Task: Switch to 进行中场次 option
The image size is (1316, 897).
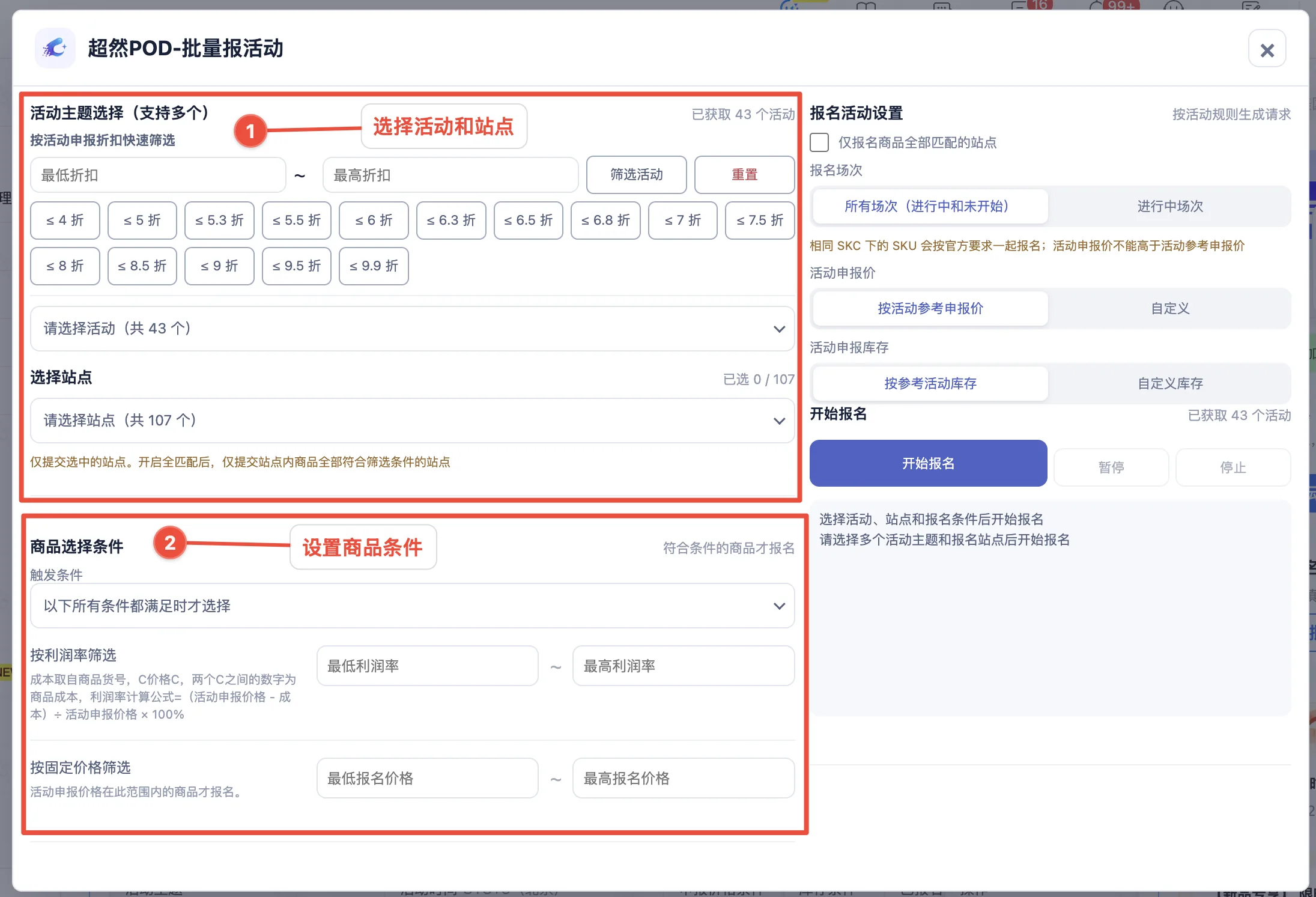Action: (1170, 206)
